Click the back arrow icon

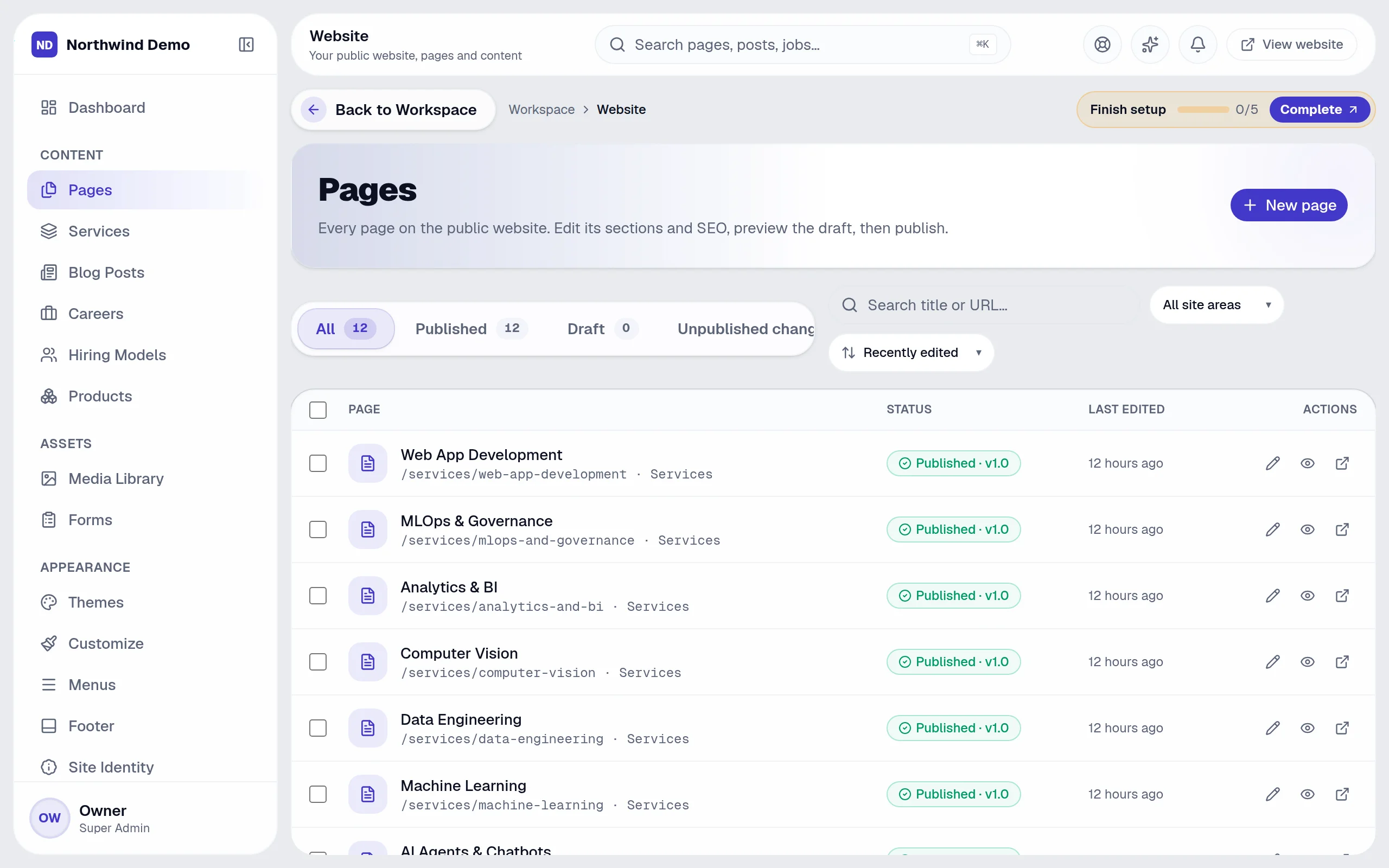(314, 110)
